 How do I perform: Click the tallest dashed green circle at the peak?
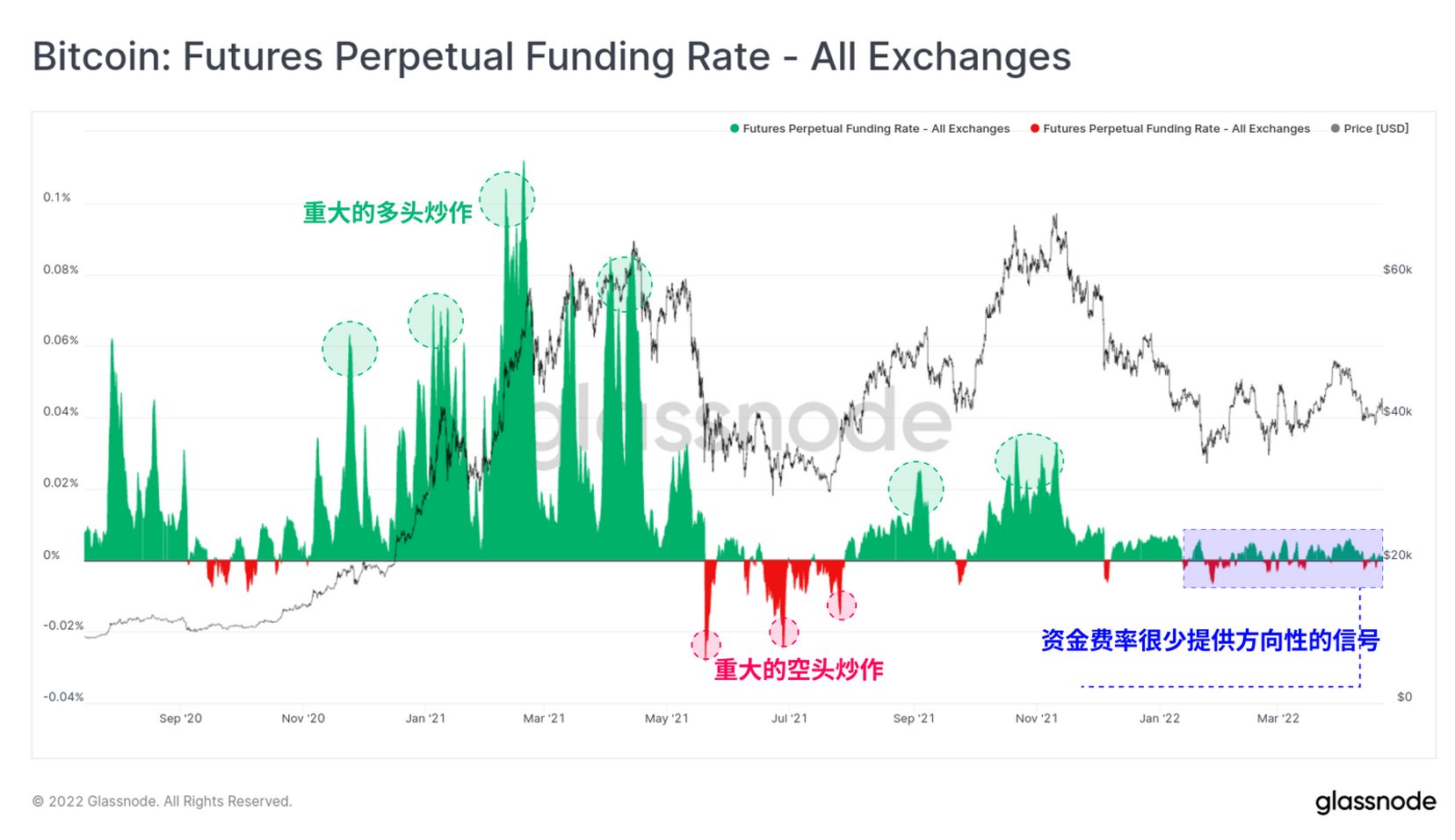507,199
